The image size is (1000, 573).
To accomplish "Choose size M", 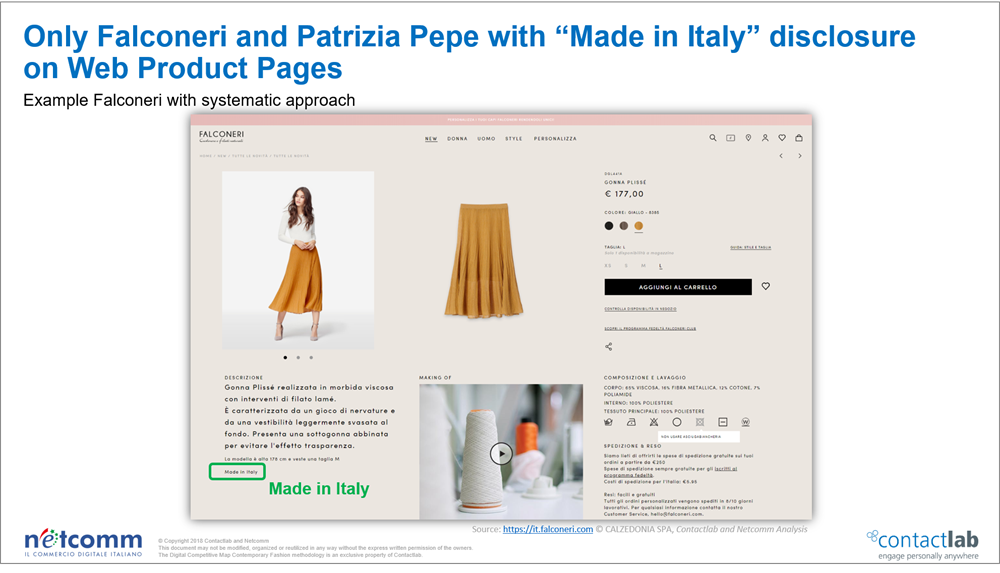I will click(x=643, y=265).
